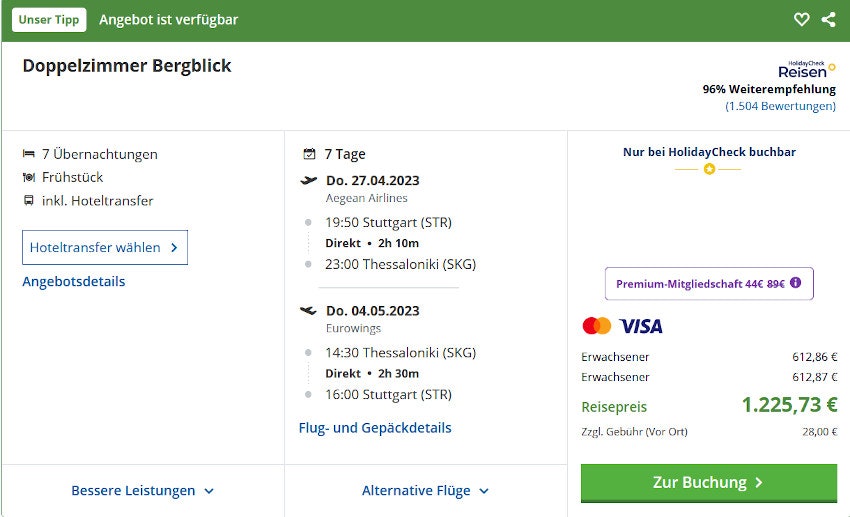This screenshot has height=517, width=850.
Task: Open Flug- und Gepäckdetails link
Action: coord(375,428)
